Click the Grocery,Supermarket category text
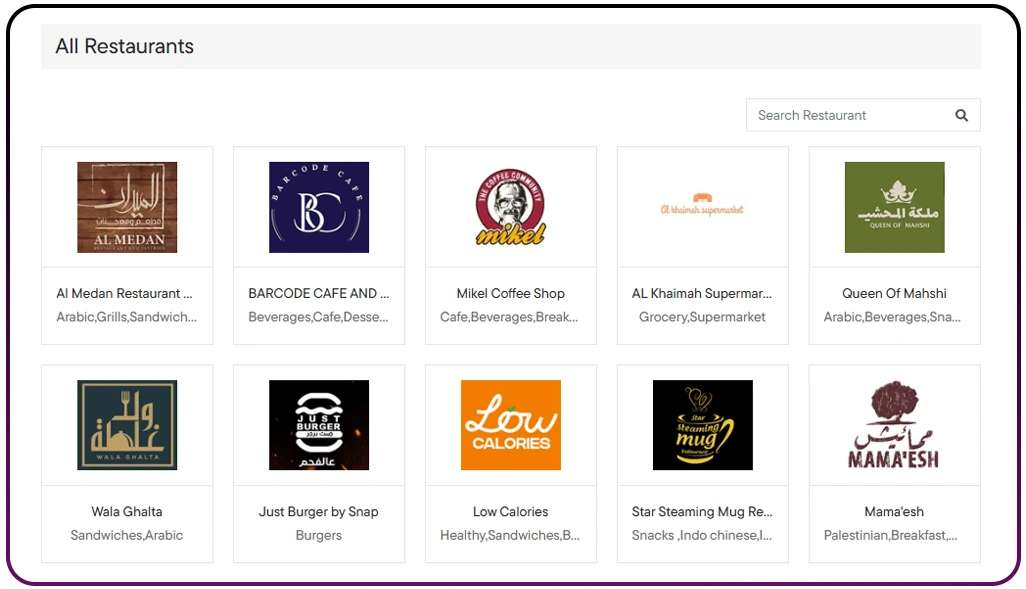This screenshot has width=1026, height=589. pos(702,317)
